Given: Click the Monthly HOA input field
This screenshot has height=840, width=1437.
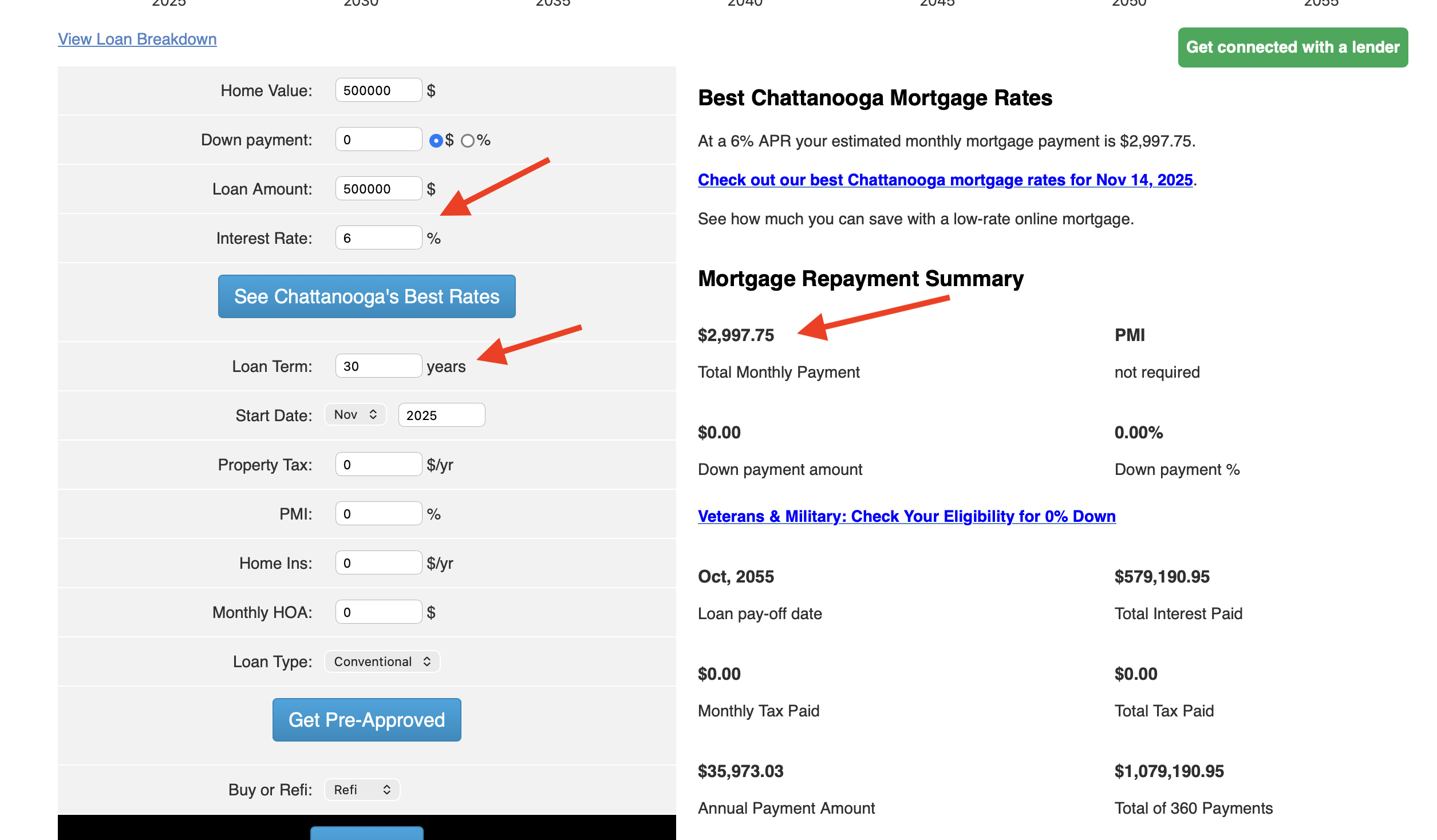Looking at the screenshot, I should 378,612.
